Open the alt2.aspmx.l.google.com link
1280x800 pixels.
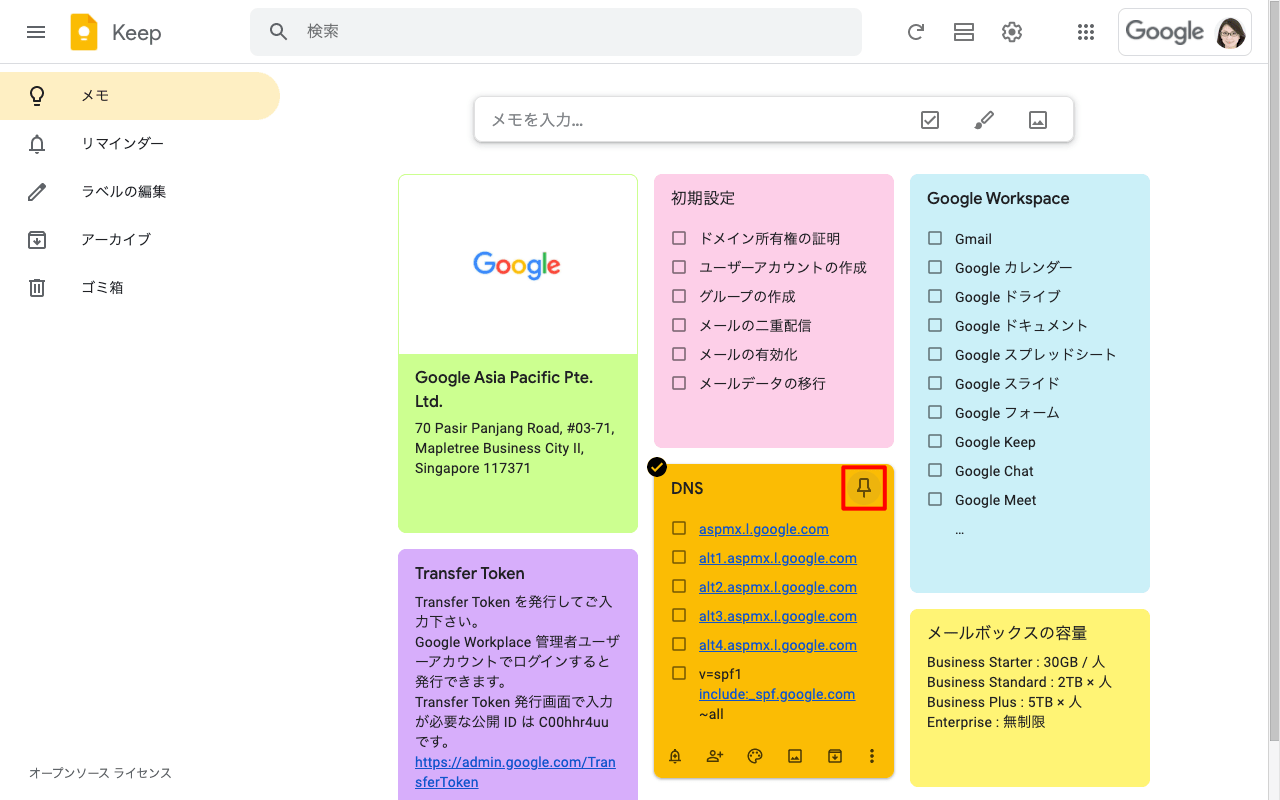click(778, 587)
